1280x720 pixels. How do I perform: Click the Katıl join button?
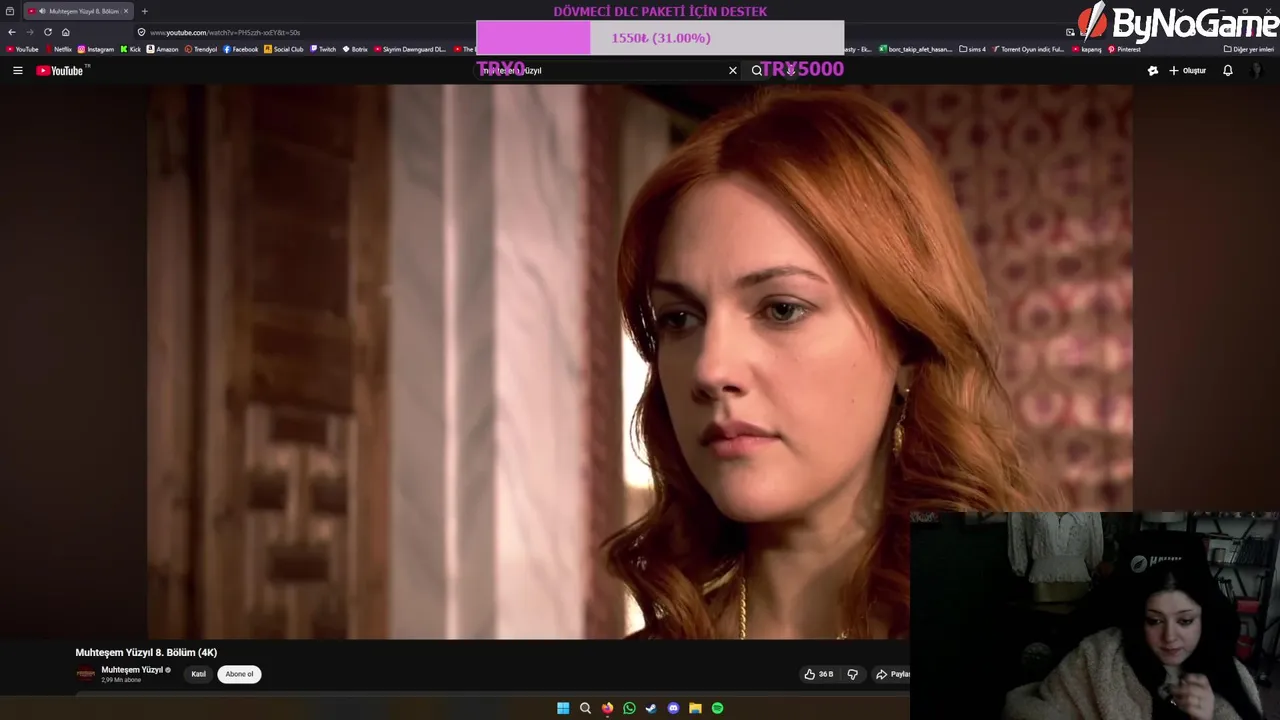coord(199,674)
